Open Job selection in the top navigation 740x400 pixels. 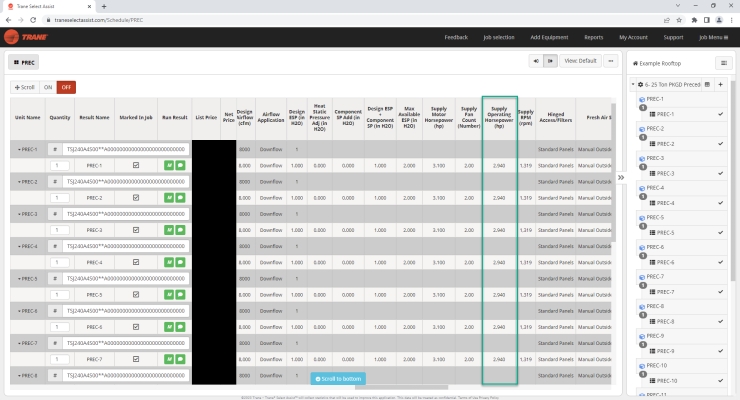coord(499,37)
